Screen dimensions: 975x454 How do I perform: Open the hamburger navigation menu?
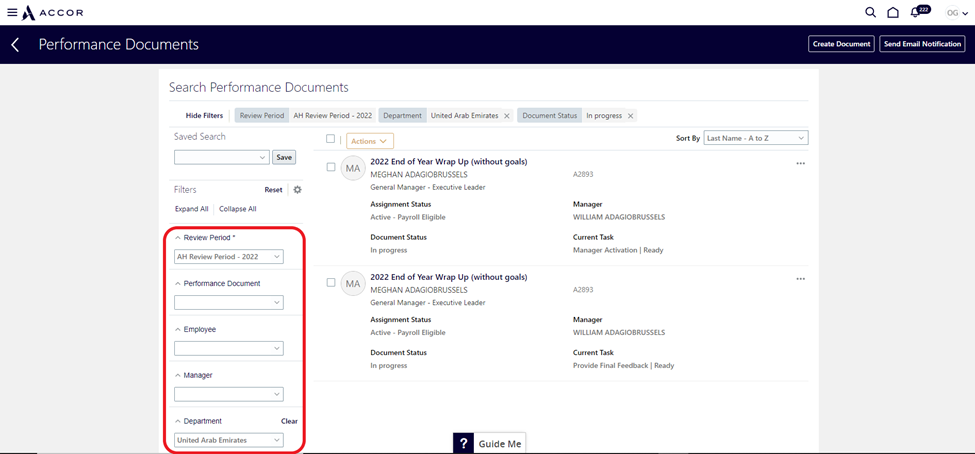pos(12,12)
